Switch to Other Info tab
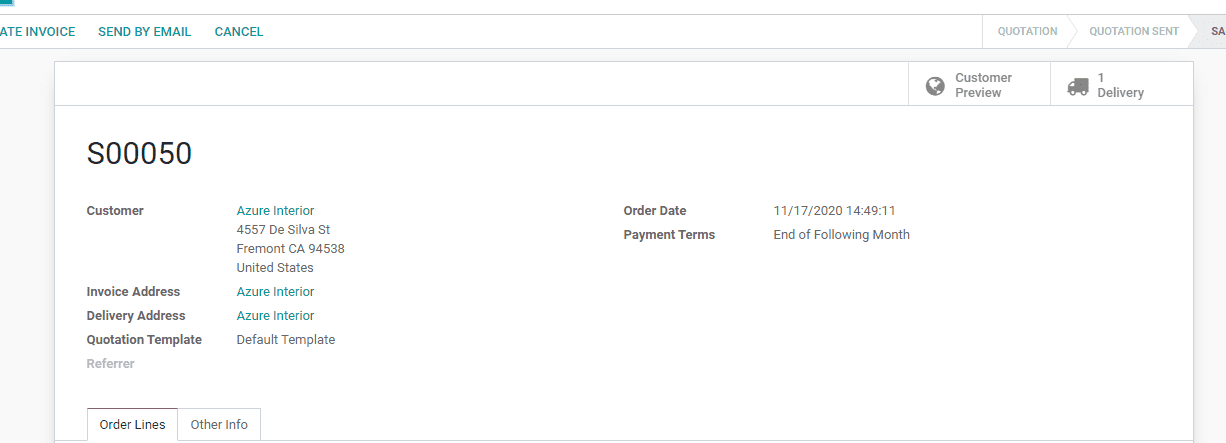Image resolution: width=1226 pixels, height=443 pixels. coord(219,425)
